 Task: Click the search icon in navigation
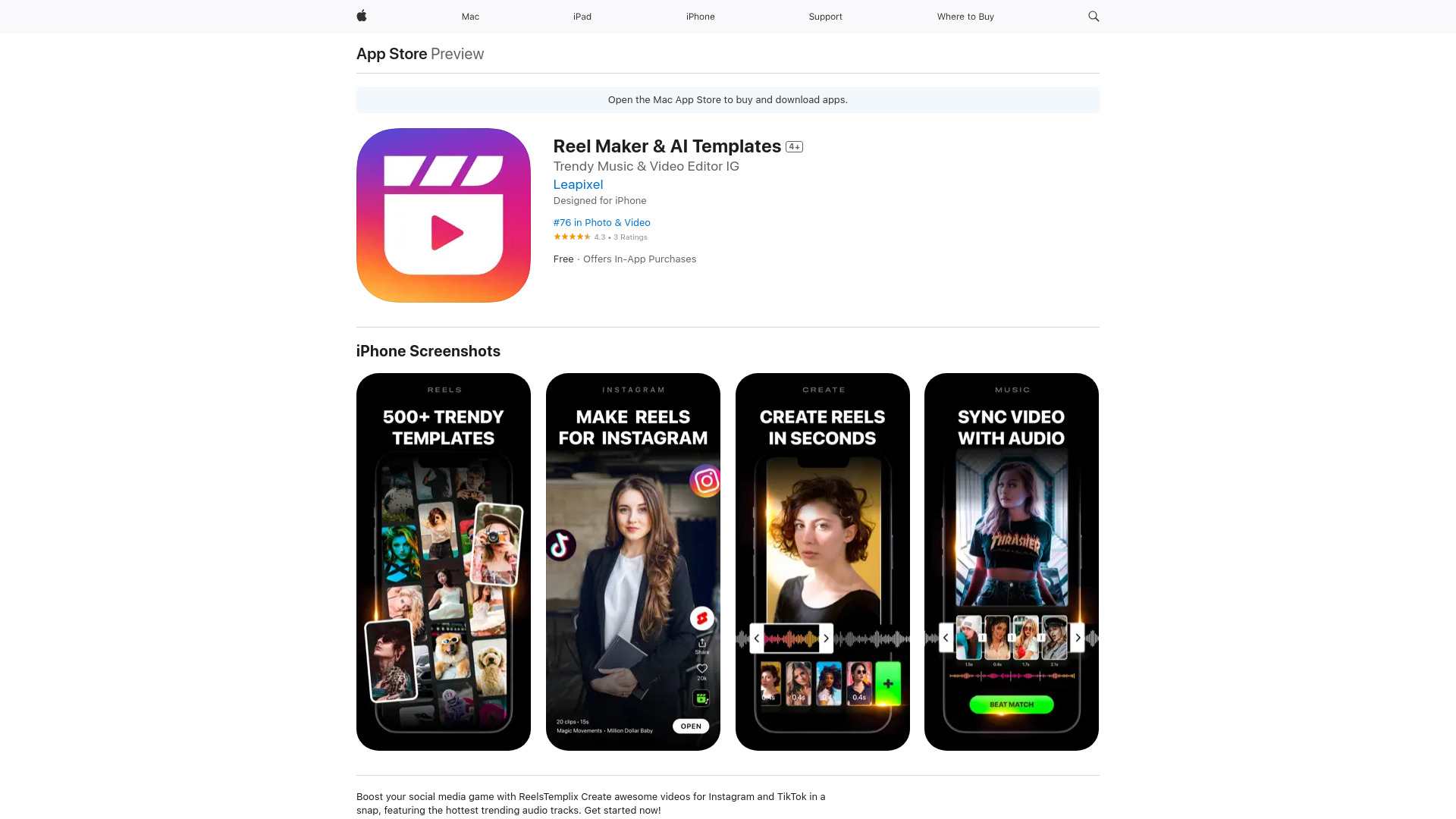pos(1094,17)
